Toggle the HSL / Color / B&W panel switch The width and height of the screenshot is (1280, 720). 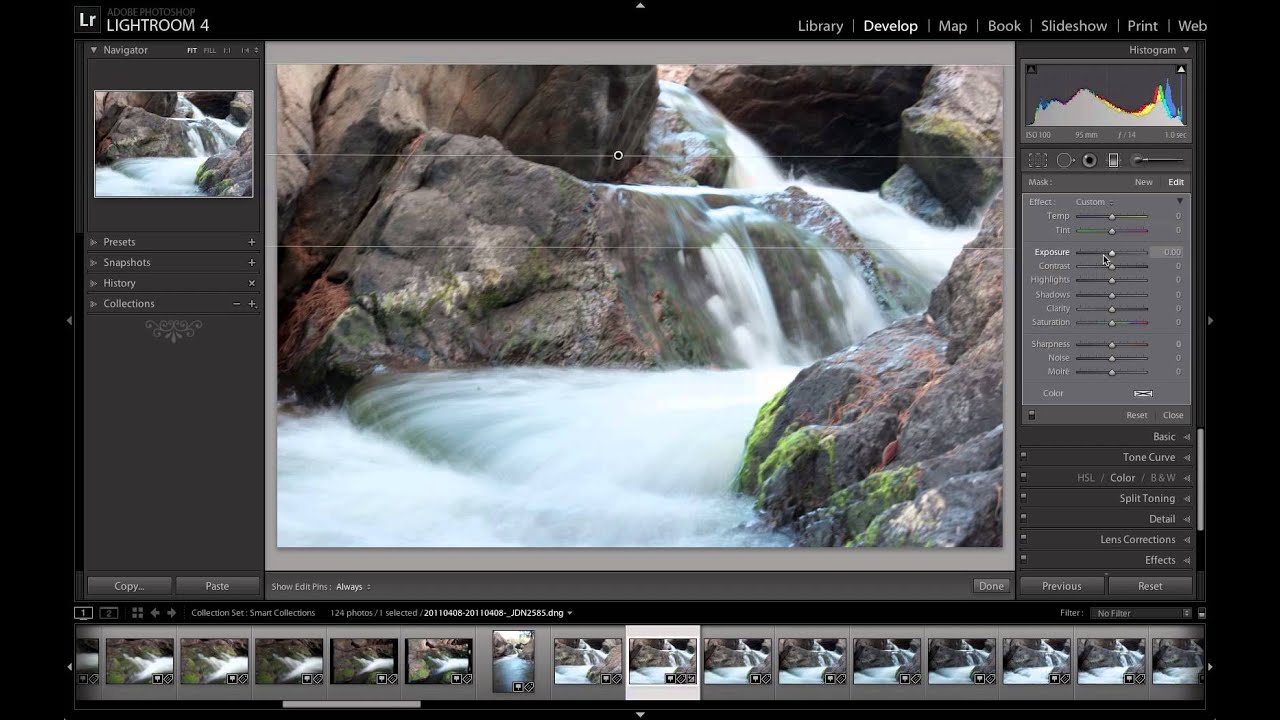pos(1023,478)
